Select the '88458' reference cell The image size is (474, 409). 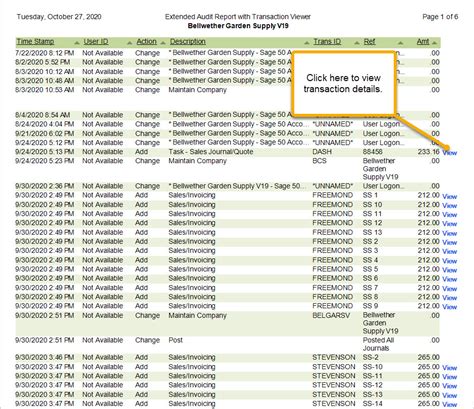[373, 152]
